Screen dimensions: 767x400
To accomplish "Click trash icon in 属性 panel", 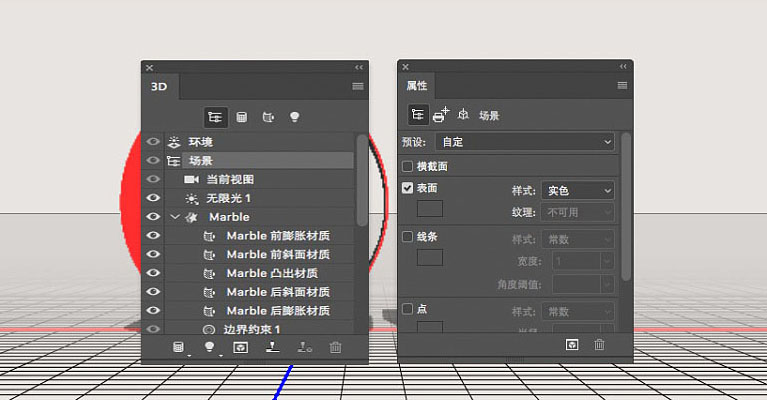I will [x=599, y=345].
